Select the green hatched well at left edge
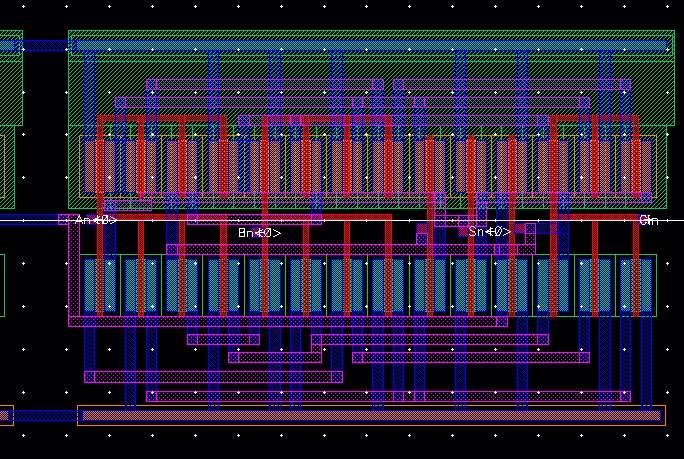 pyautogui.click(x=10, y=90)
